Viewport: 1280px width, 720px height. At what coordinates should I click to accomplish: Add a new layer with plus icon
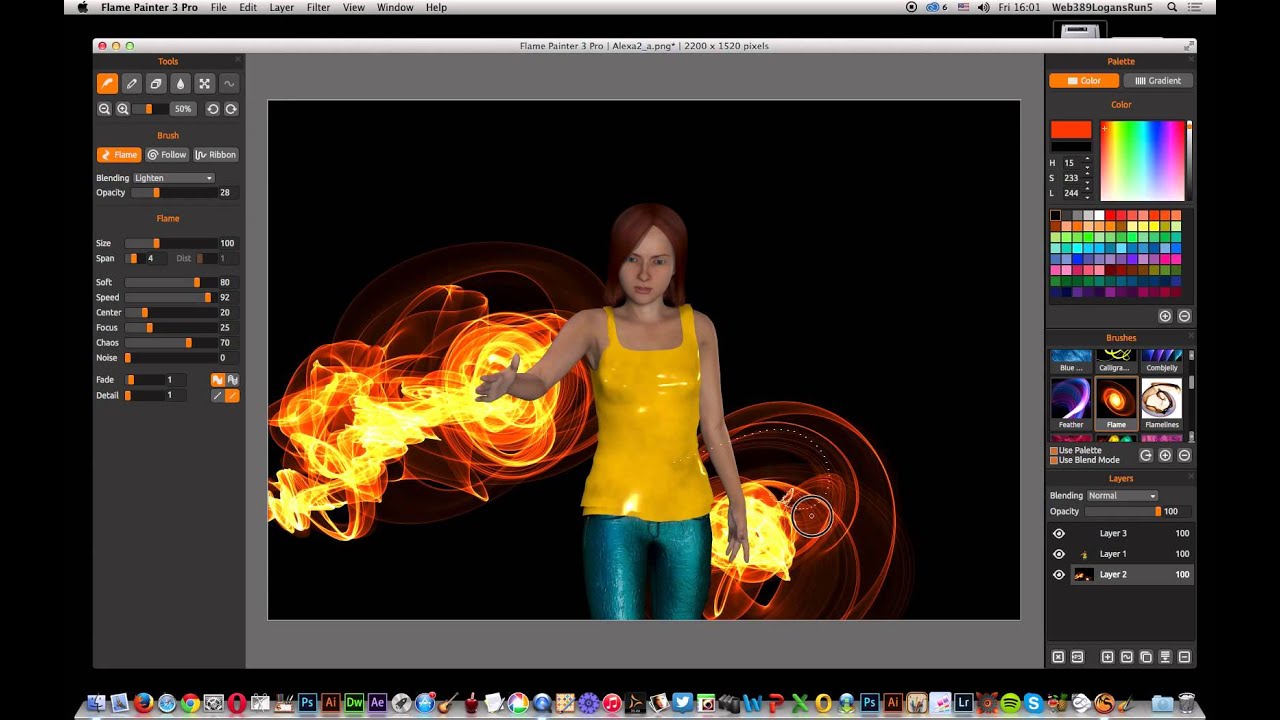point(1107,657)
